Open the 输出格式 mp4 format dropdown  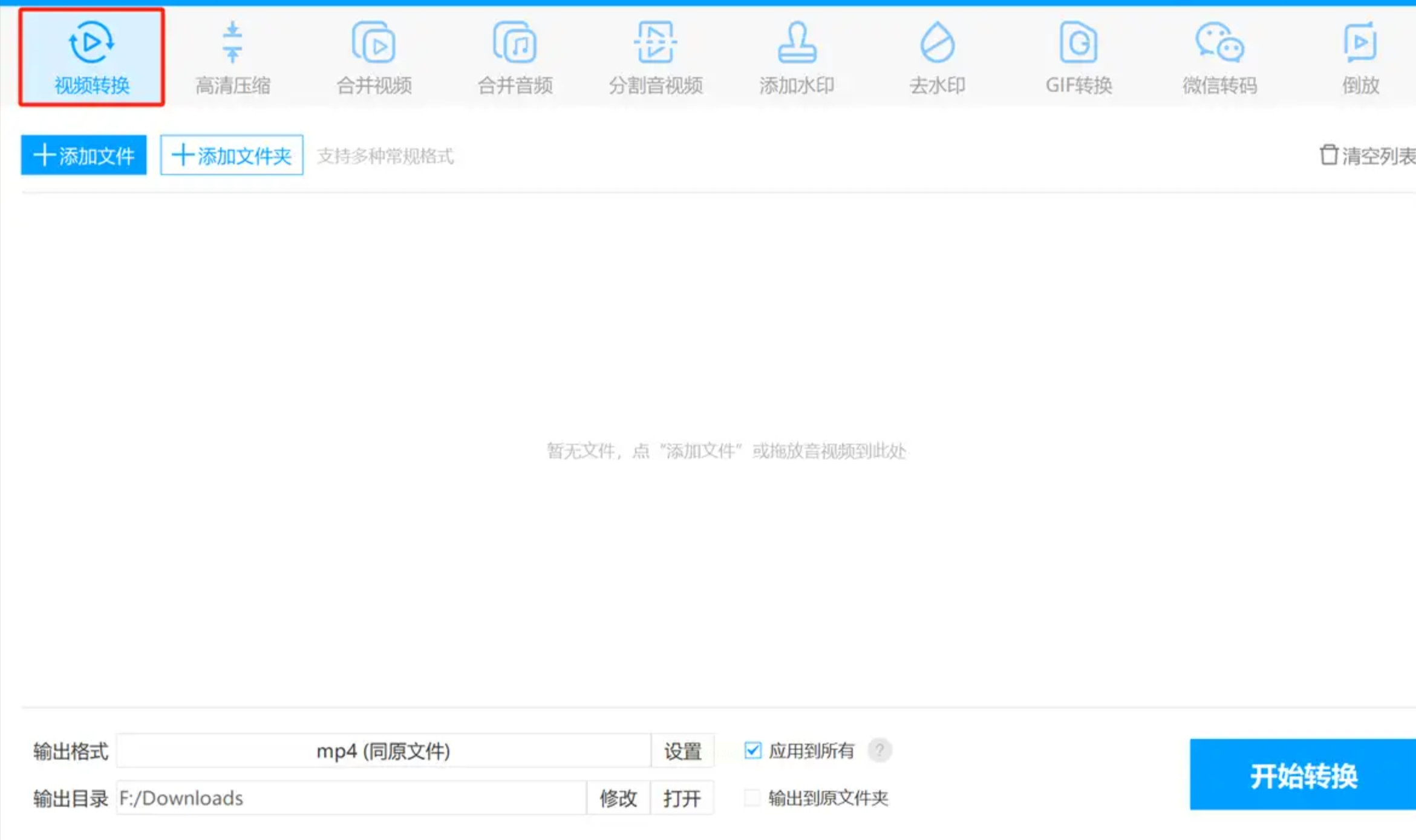pyautogui.click(x=383, y=751)
